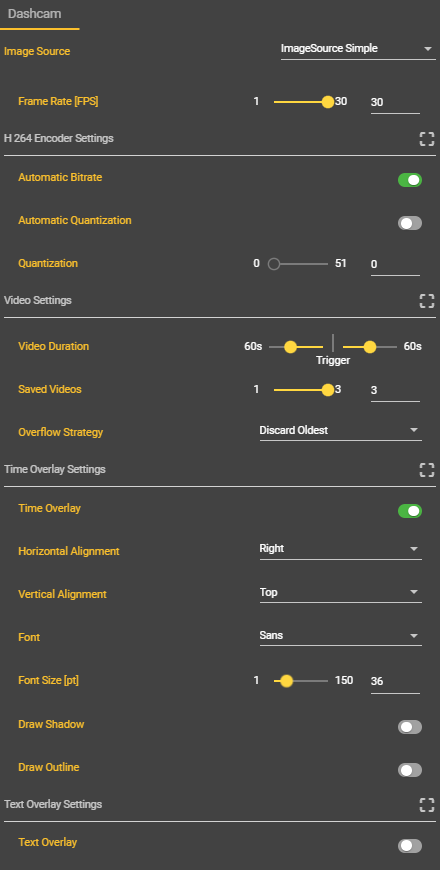The image size is (440, 870).
Task: Open the Font dropdown showing Sans
Action: (x=341, y=635)
